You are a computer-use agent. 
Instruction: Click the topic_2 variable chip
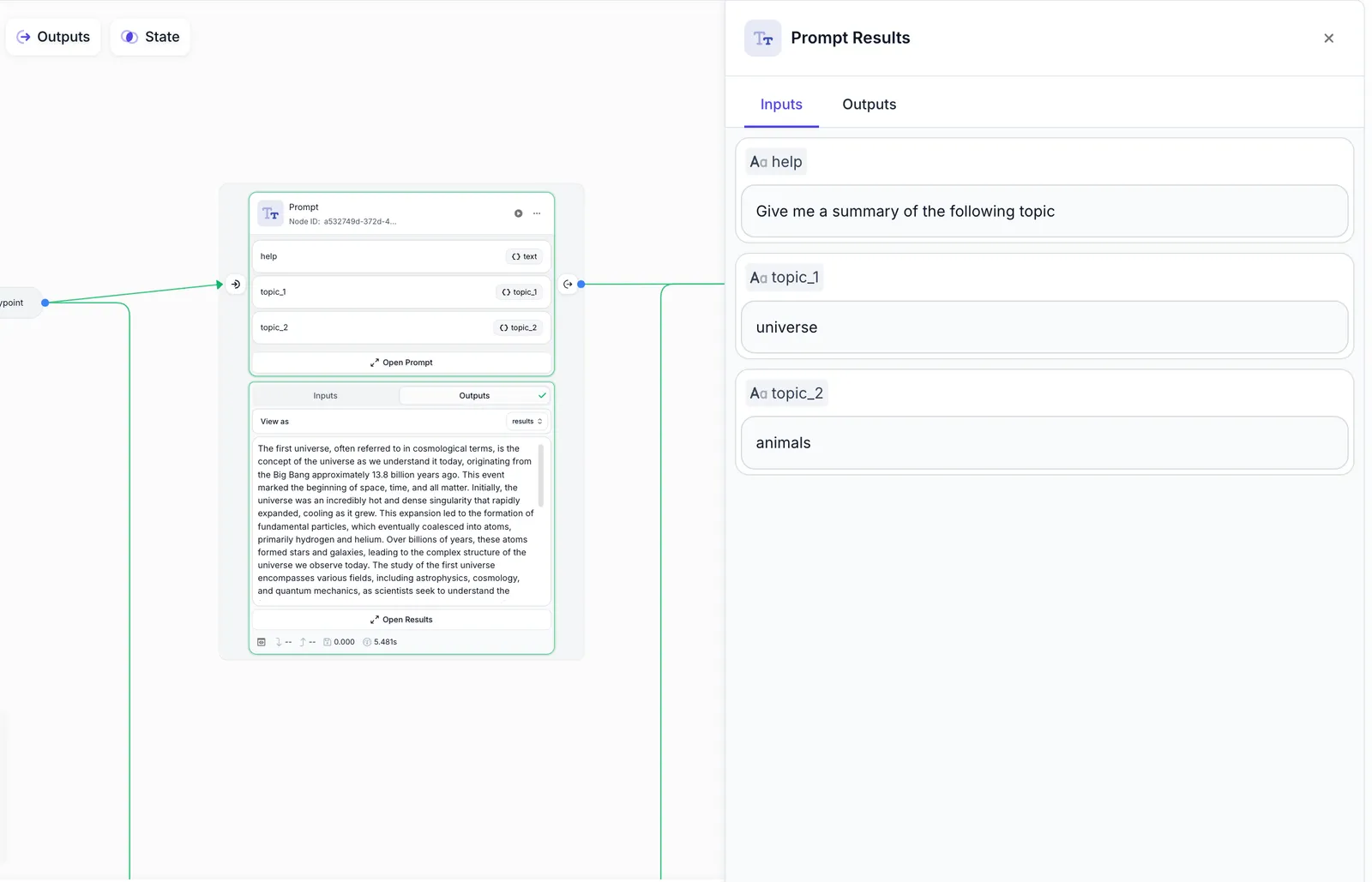click(518, 327)
